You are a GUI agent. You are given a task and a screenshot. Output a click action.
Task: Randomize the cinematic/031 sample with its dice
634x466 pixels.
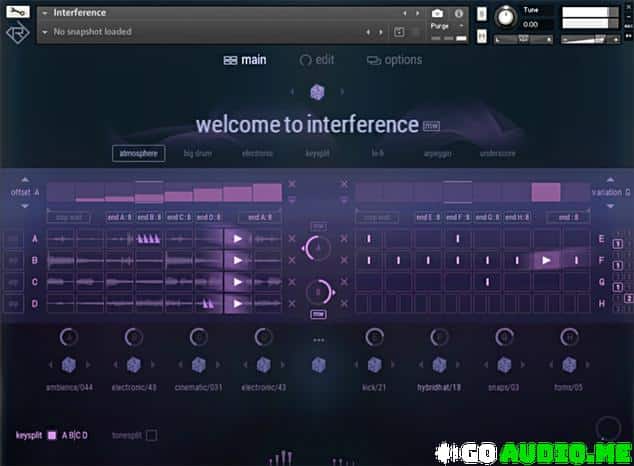[x=199, y=365]
